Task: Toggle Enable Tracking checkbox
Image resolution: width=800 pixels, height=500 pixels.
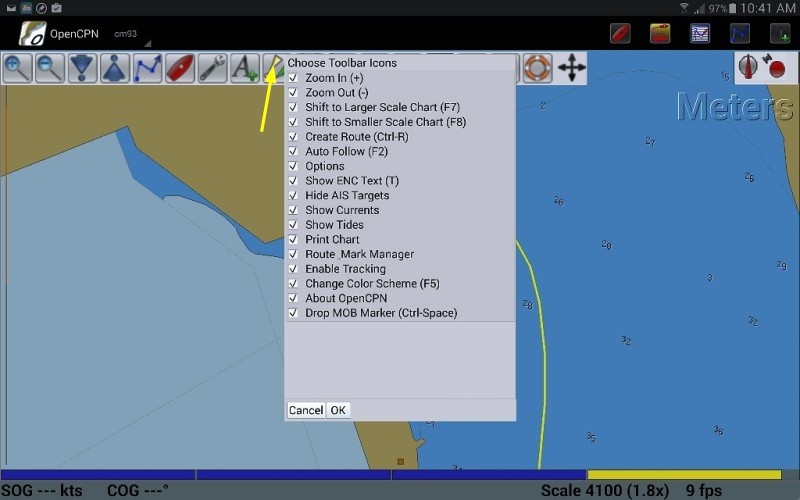Action: point(293,269)
